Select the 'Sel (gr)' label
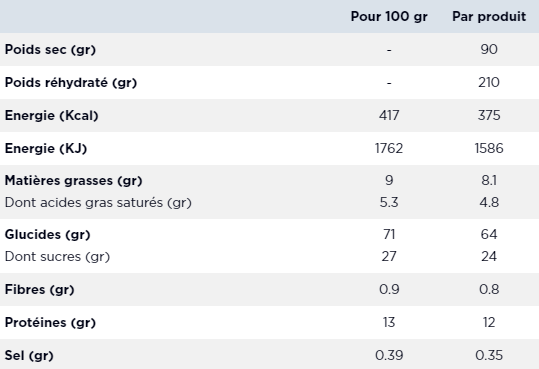The width and height of the screenshot is (539, 369). coord(29,356)
